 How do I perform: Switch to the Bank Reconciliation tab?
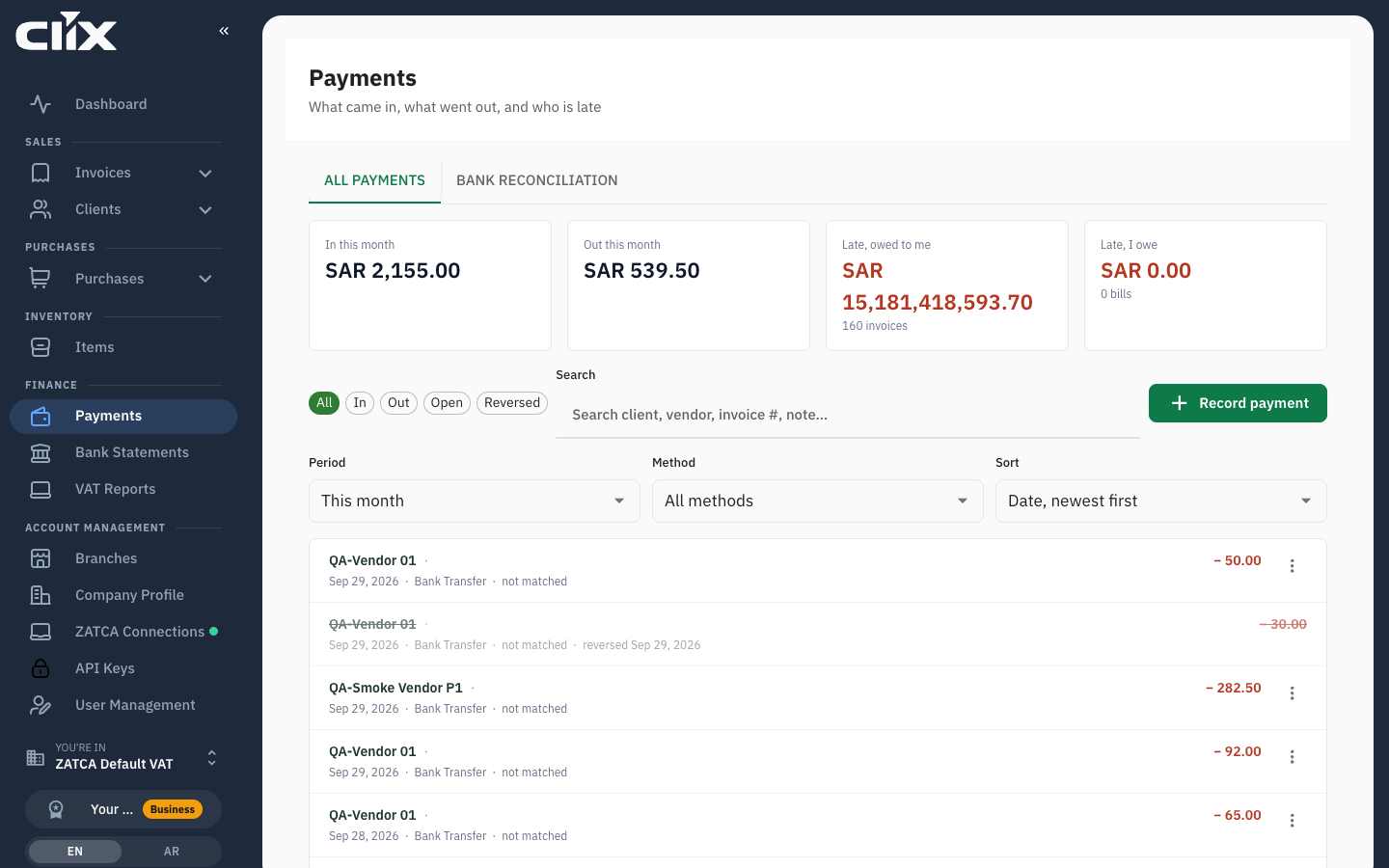[537, 180]
